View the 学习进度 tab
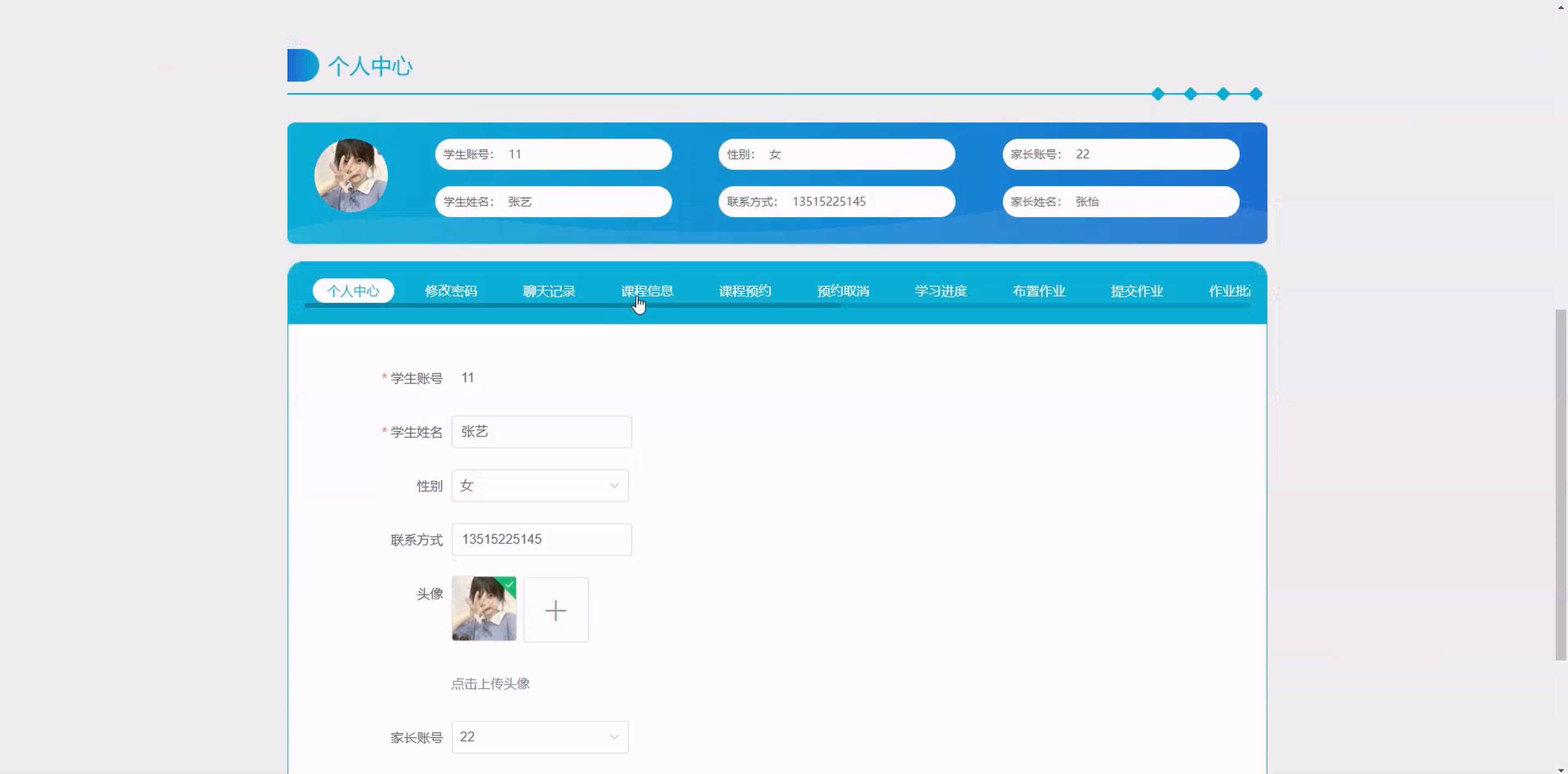Screen dimensions: 1568x774 click(x=941, y=291)
